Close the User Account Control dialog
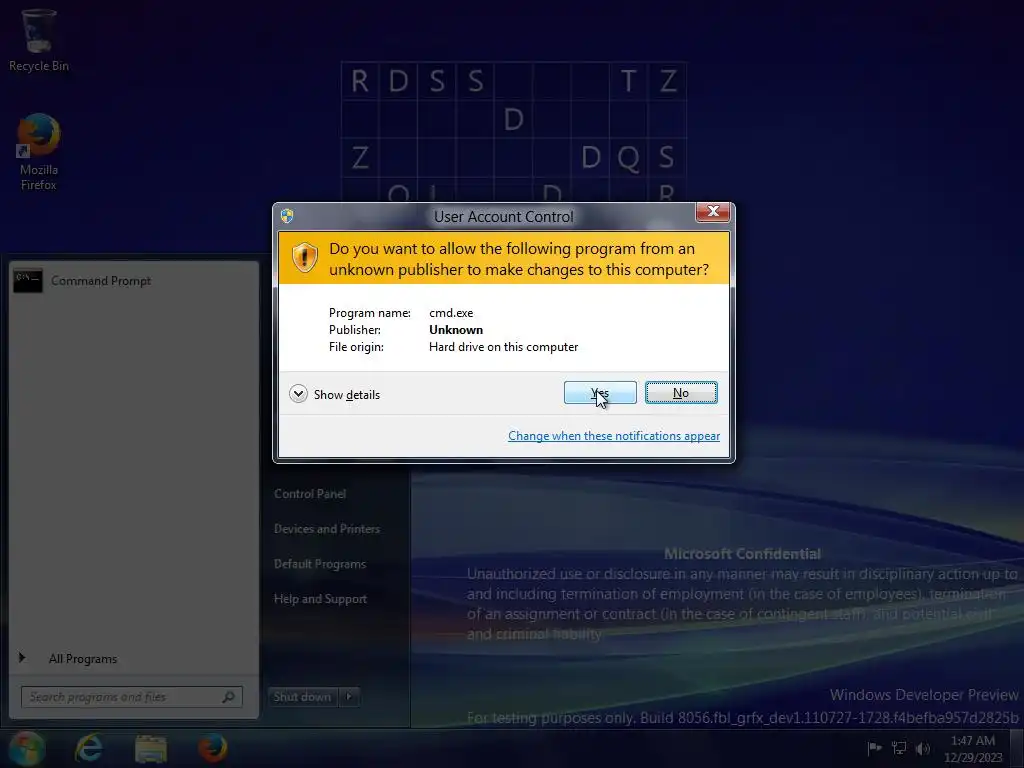Viewport: 1024px width, 768px height. pyautogui.click(x=712, y=211)
